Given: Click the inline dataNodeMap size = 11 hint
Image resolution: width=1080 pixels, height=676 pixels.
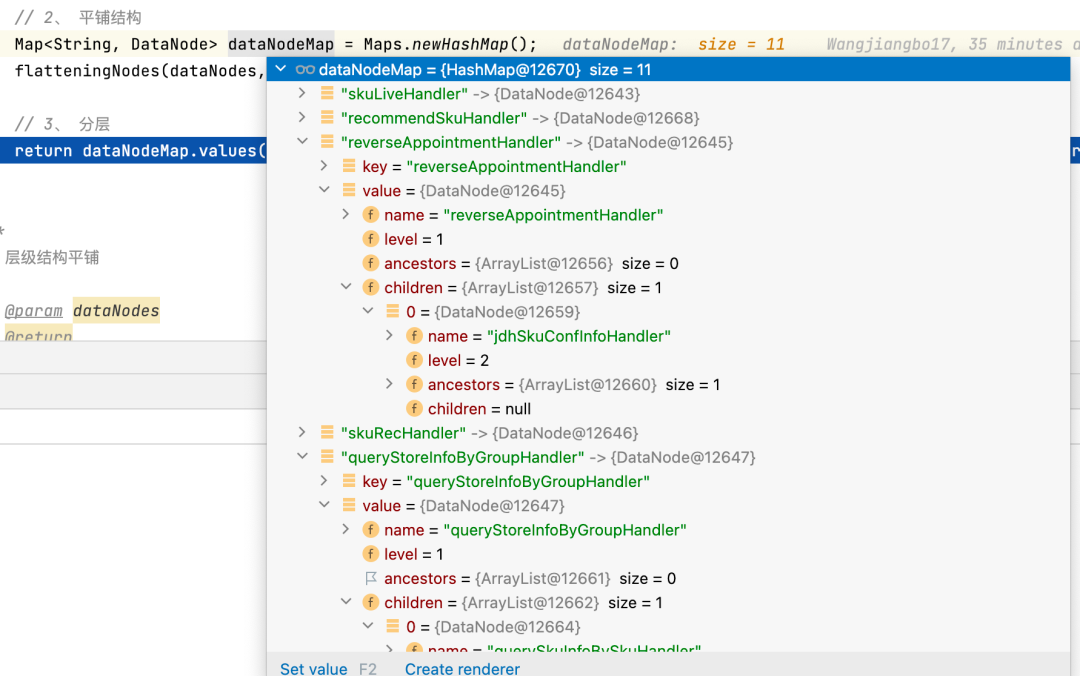Looking at the screenshot, I should point(673,44).
